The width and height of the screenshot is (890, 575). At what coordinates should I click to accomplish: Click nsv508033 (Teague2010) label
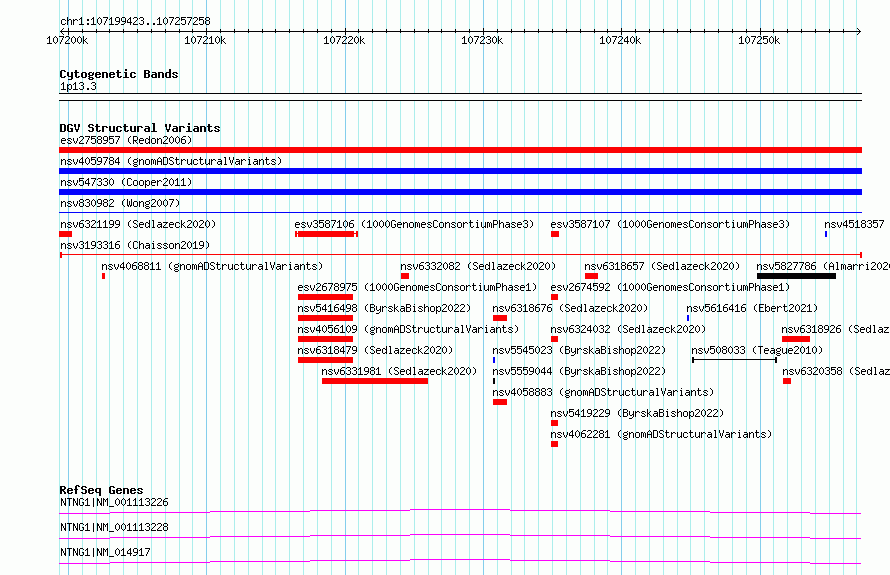pyautogui.click(x=757, y=350)
